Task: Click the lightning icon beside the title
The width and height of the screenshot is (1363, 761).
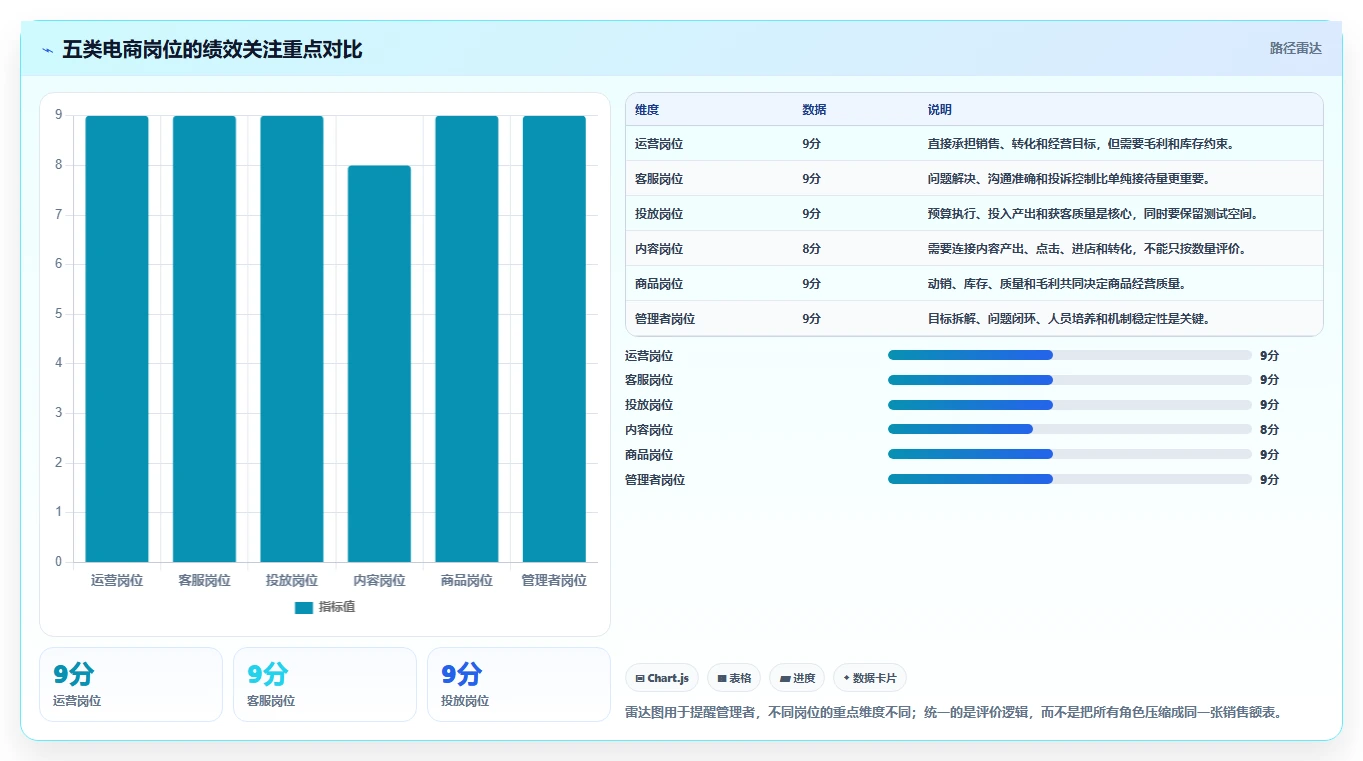Action: (48, 50)
